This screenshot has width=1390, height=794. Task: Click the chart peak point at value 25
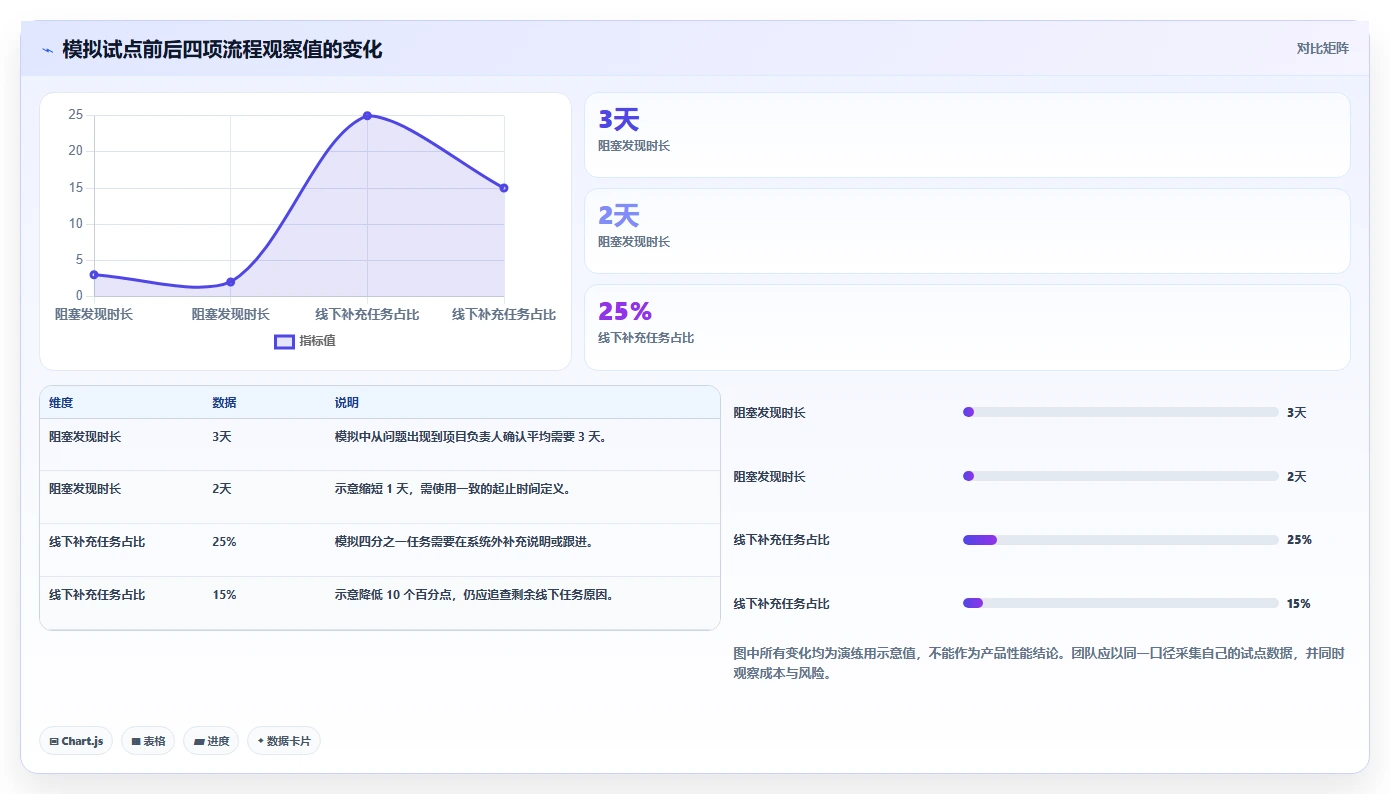click(x=367, y=116)
